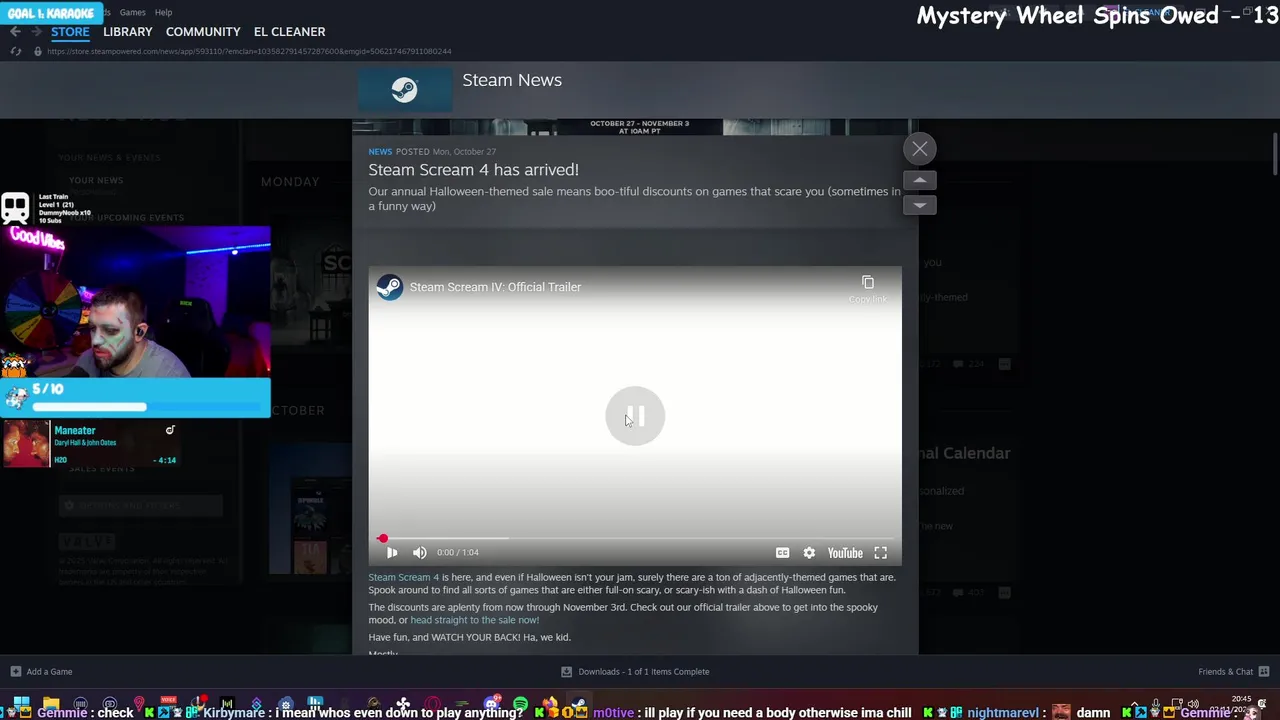Go forward with the forward arrow
1280x720 pixels.
(x=36, y=32)
